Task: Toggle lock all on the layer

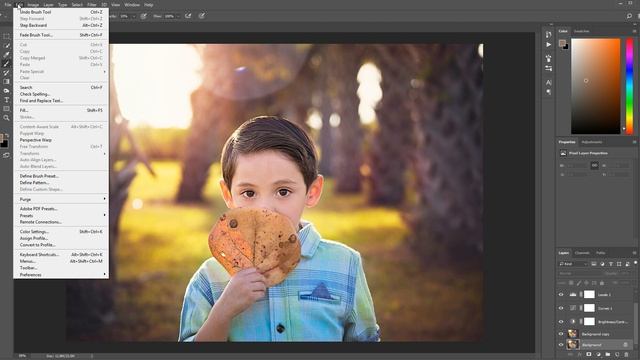Action: tap(602, 283)
